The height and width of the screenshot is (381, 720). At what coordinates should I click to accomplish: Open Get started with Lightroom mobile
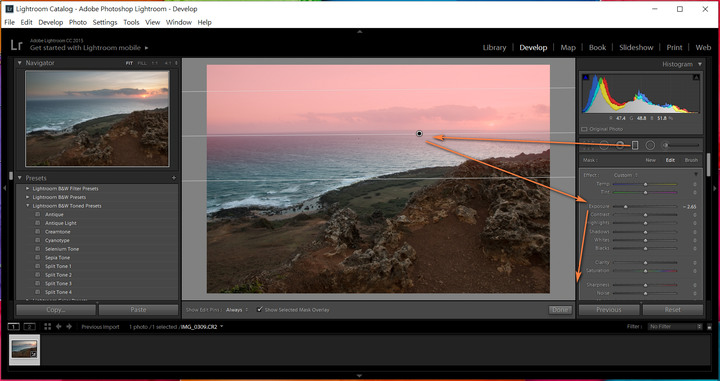(89, 47)
